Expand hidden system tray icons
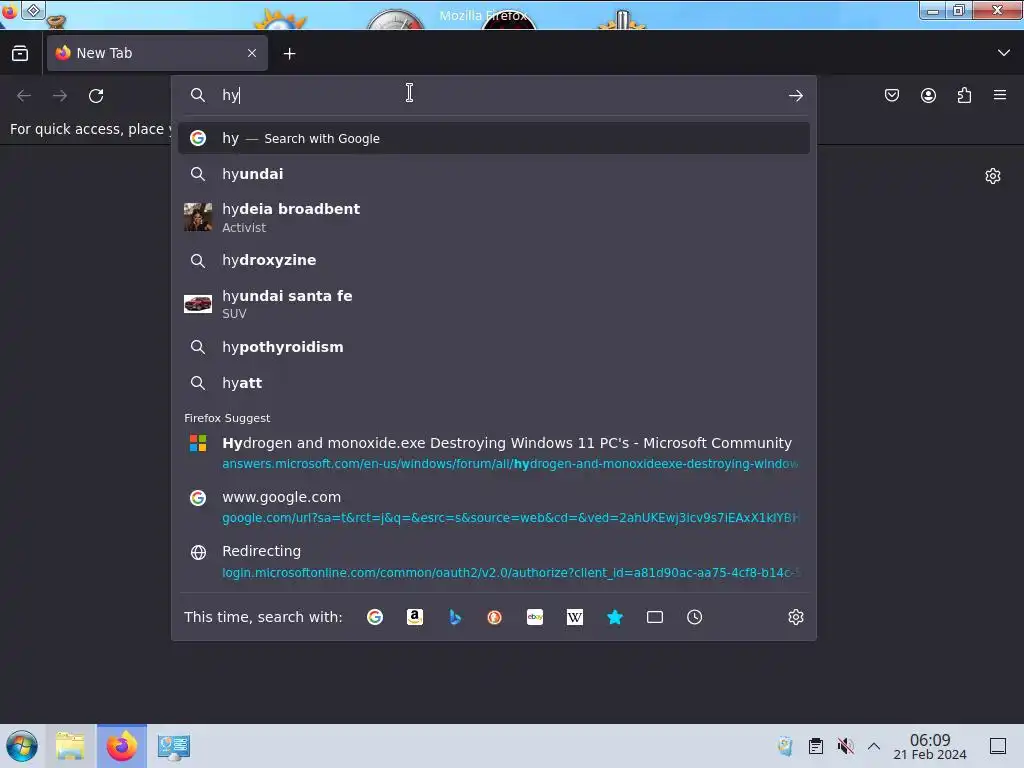 [874, 746]
